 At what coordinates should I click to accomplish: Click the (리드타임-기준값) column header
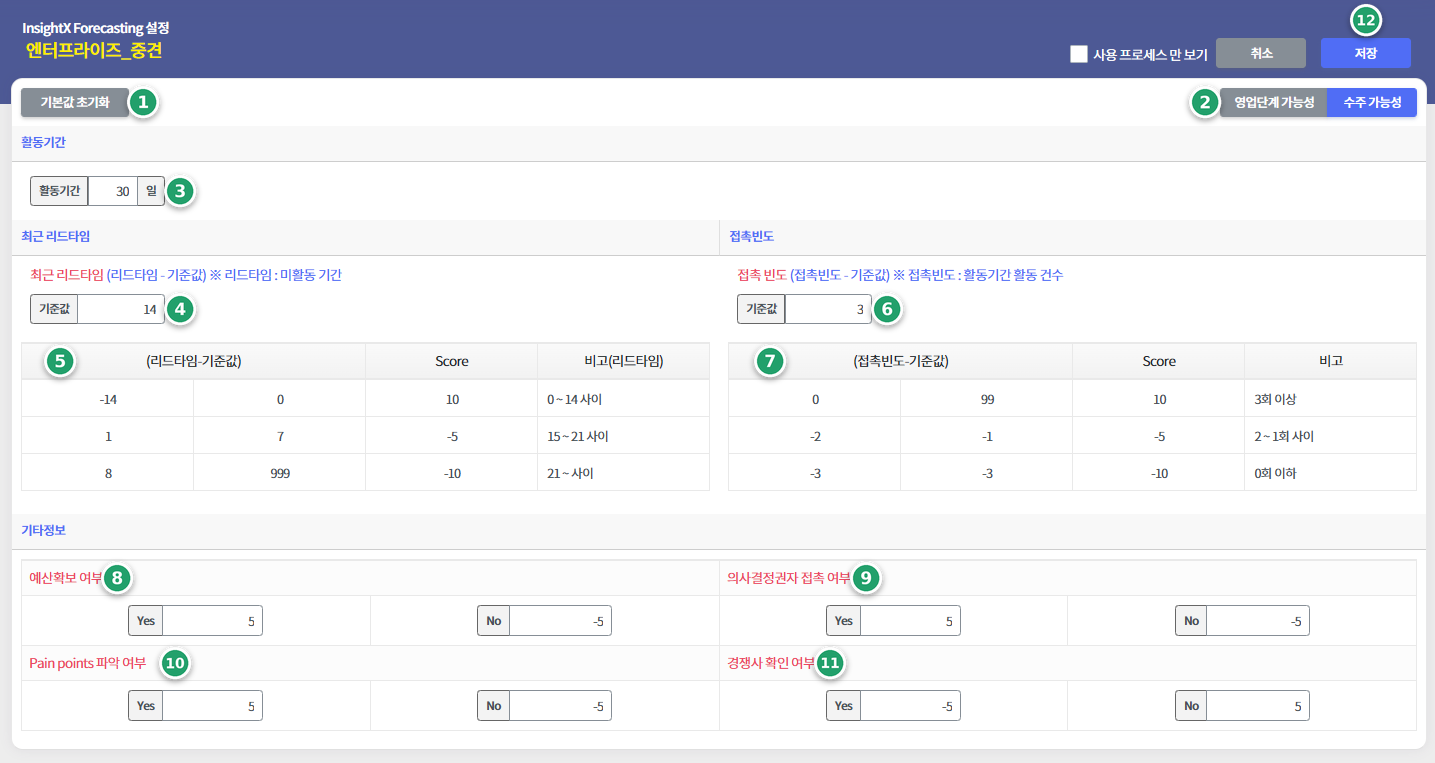(194, 361)
